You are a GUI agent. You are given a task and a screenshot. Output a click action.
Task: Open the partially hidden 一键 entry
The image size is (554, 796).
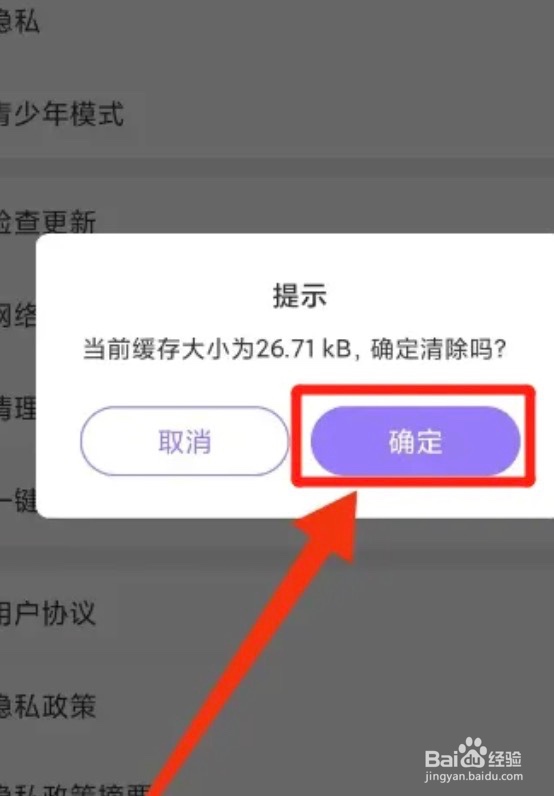[18, 501]
